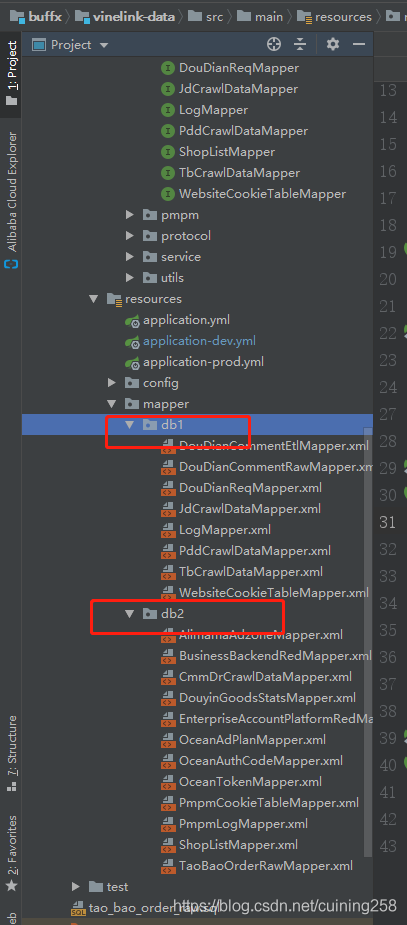The width and height of the screenshot is (407, 925).
Task: Open the Project view dropdown
Action: coord(104,45)
